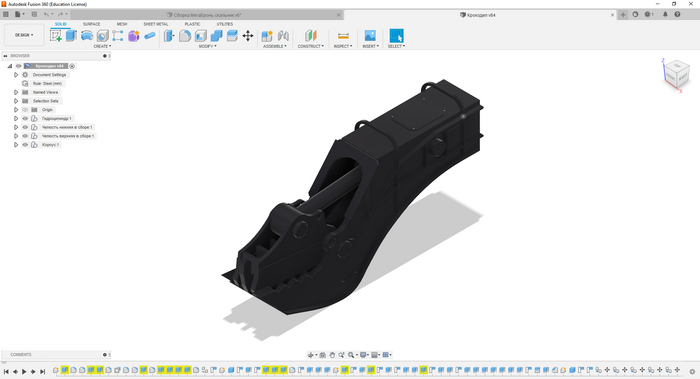The height and width of the screenshot is (379, 700).
Task: Open the Extensions icon in top bar
Action: 635,14
